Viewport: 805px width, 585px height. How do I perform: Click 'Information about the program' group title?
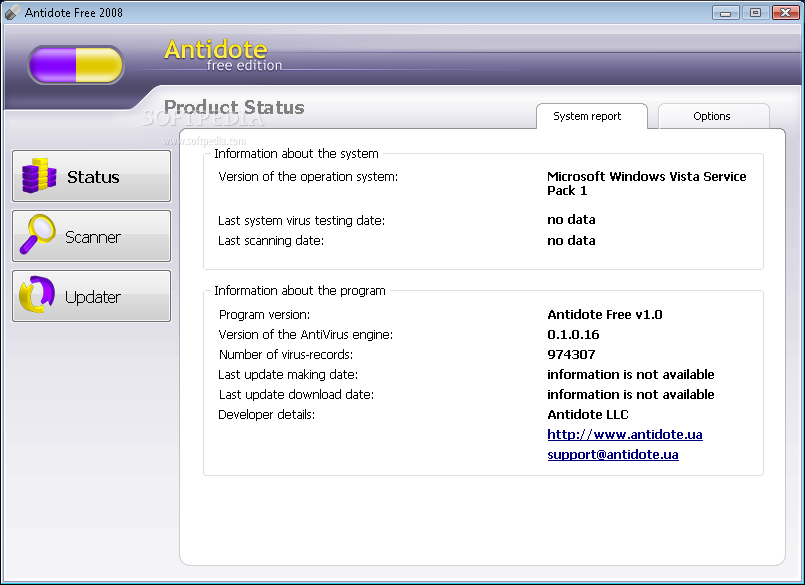tap(300, 291)
